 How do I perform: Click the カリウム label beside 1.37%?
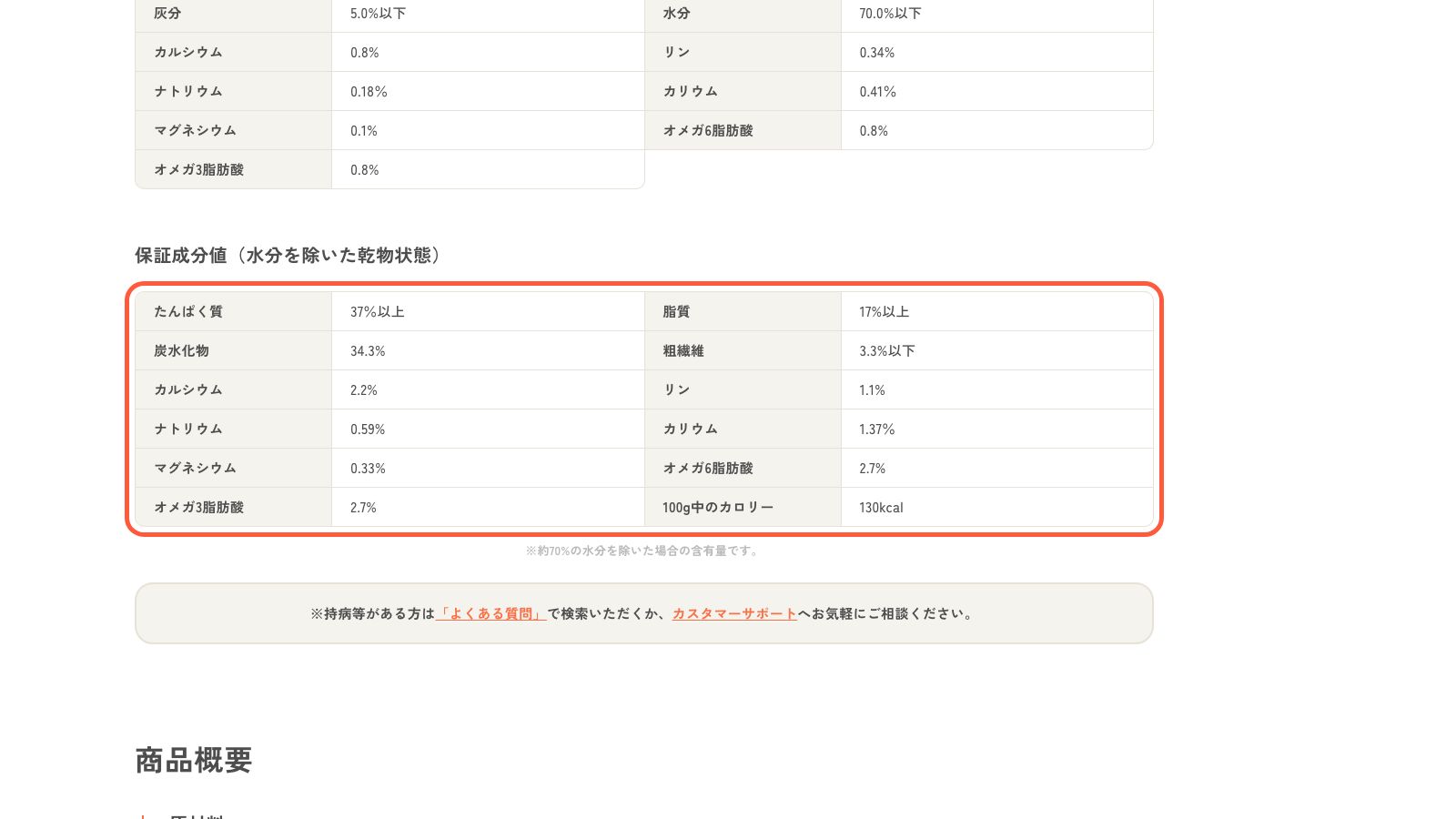(690, 430)
